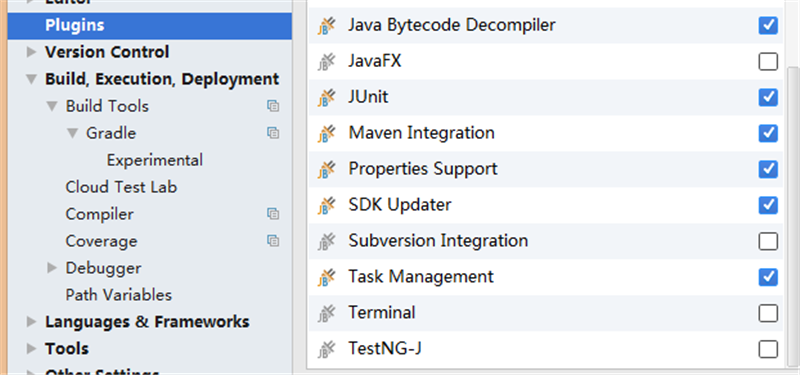Disable the Java Bytecode Decompiler checkbox

(768, 25)
